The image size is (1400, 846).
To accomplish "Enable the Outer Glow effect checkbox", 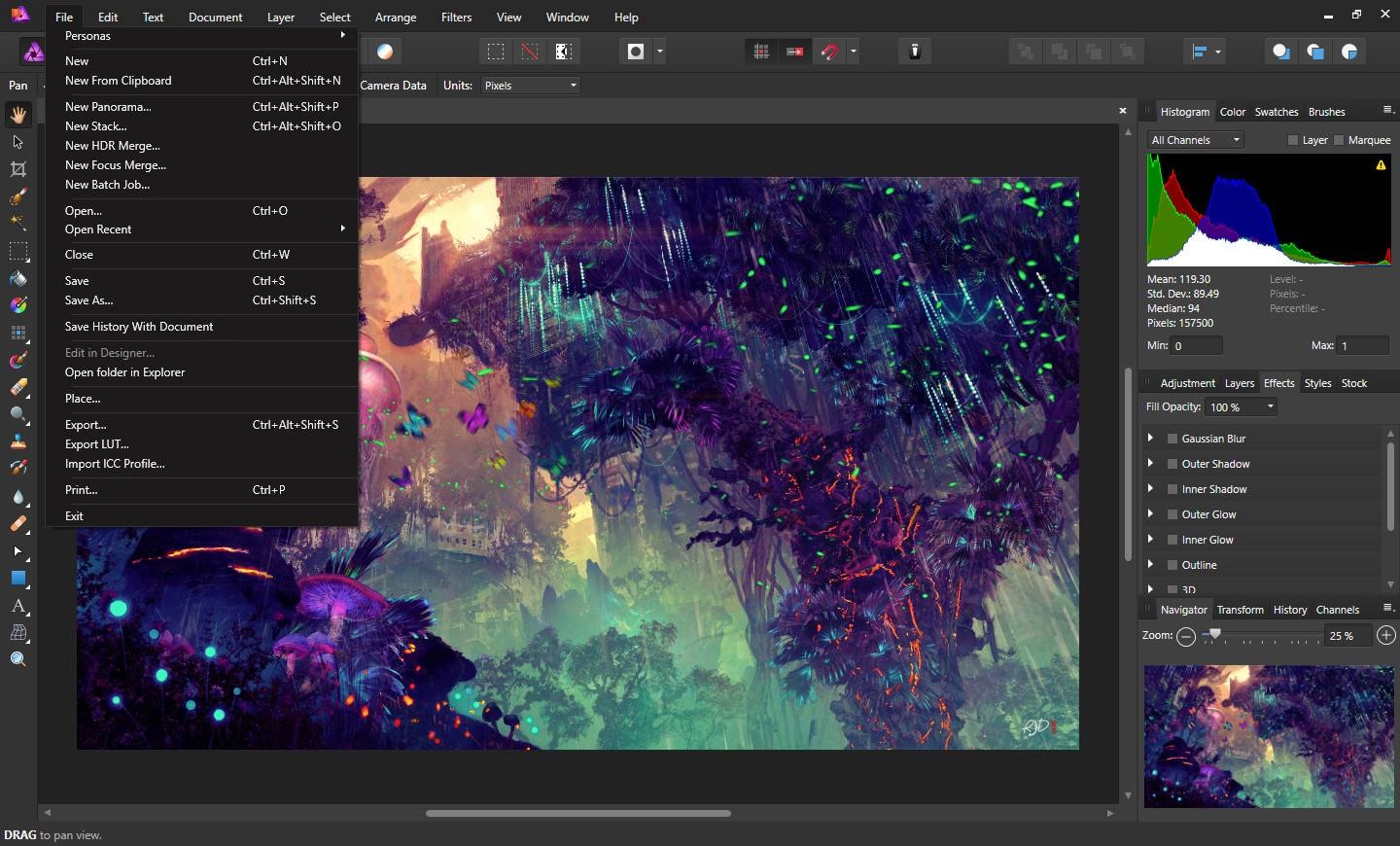I will [1172, 514].
